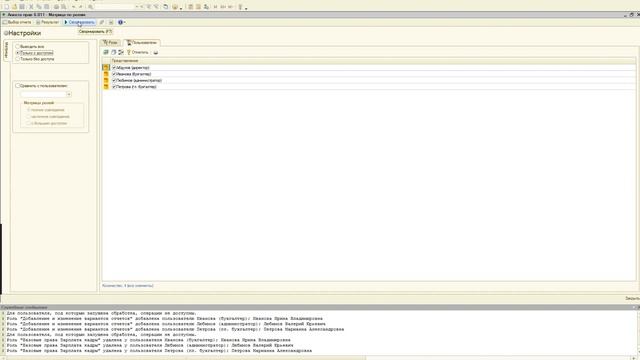Click the Paste icon in top toolbar
The height and width of the screenshot is (360, 640).
click(x=47, y=7)
